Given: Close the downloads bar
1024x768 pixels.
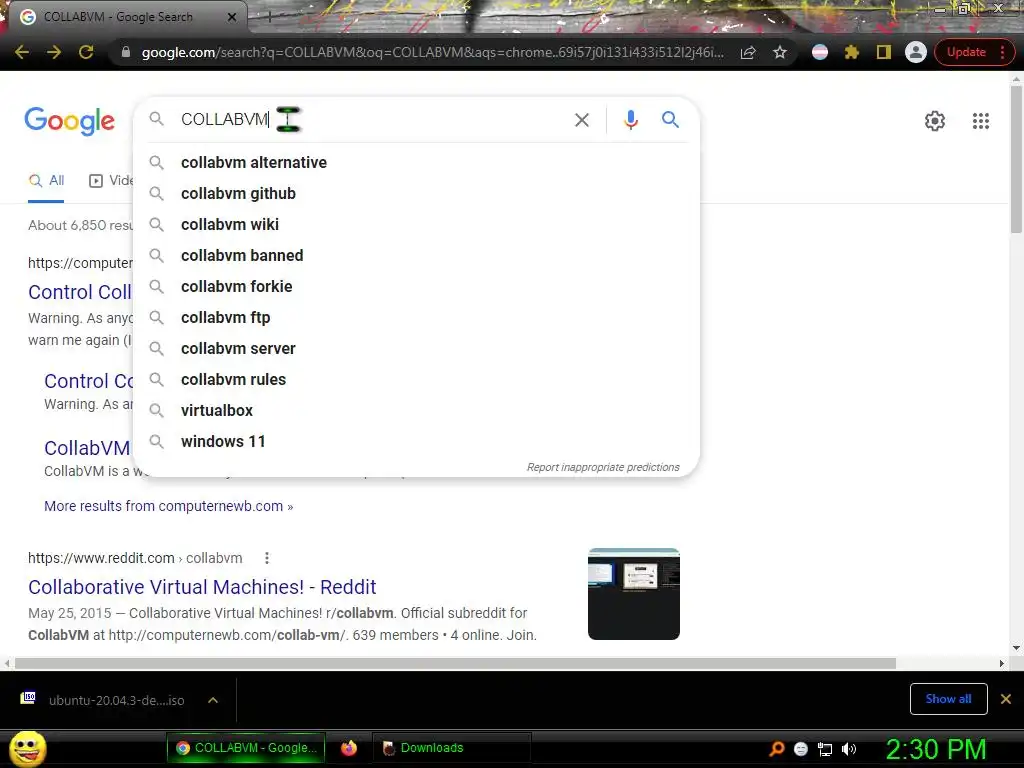Looking at the screenshot, I should click(1006, 699).
